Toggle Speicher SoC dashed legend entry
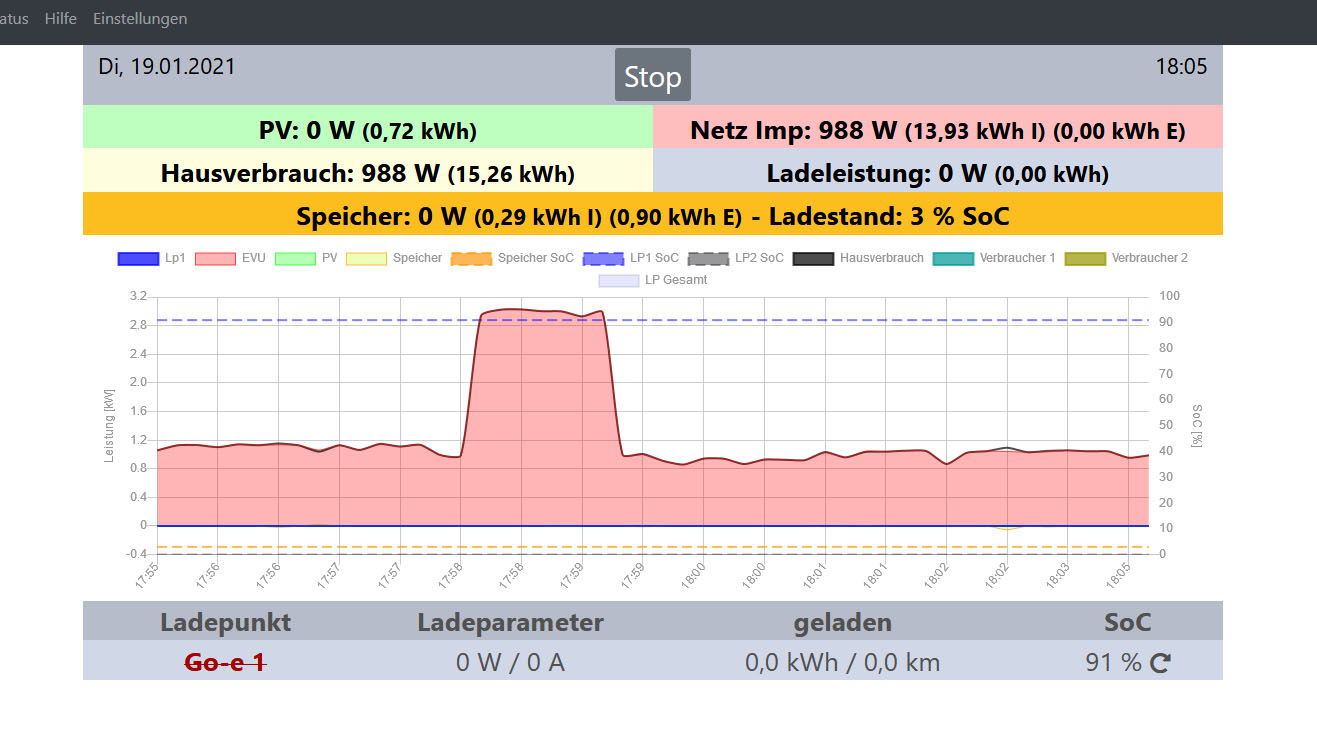This screenshot has width=1317, height=740. pos(513,258)
